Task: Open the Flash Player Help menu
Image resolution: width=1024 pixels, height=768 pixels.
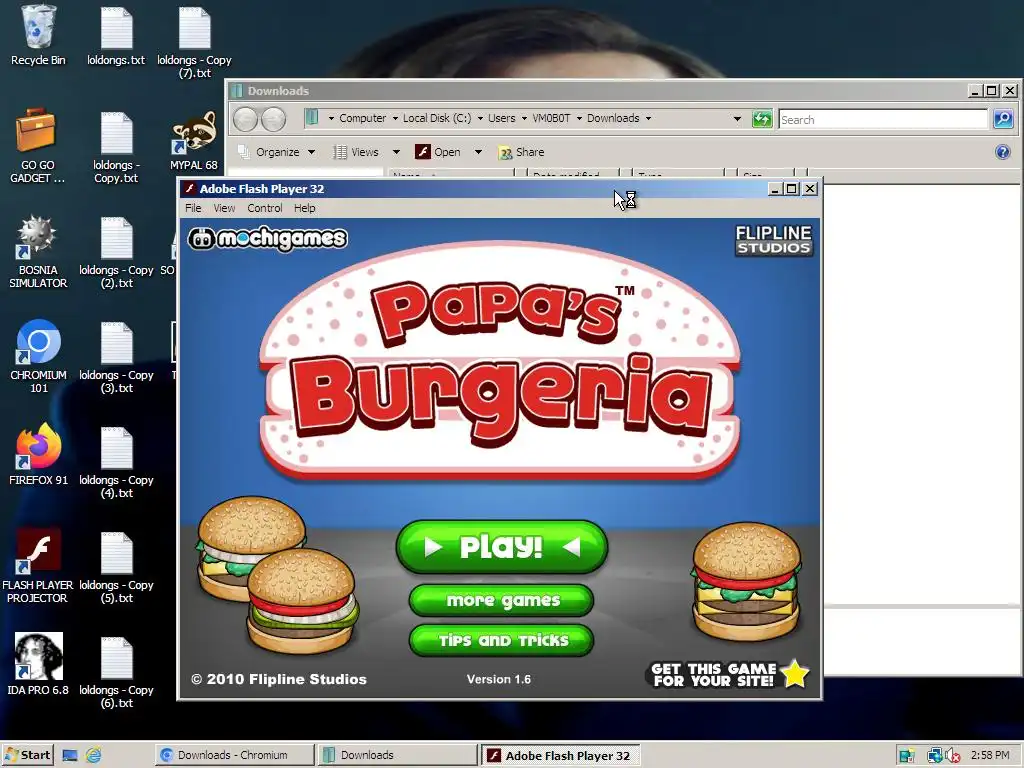Action: point(304,208)
